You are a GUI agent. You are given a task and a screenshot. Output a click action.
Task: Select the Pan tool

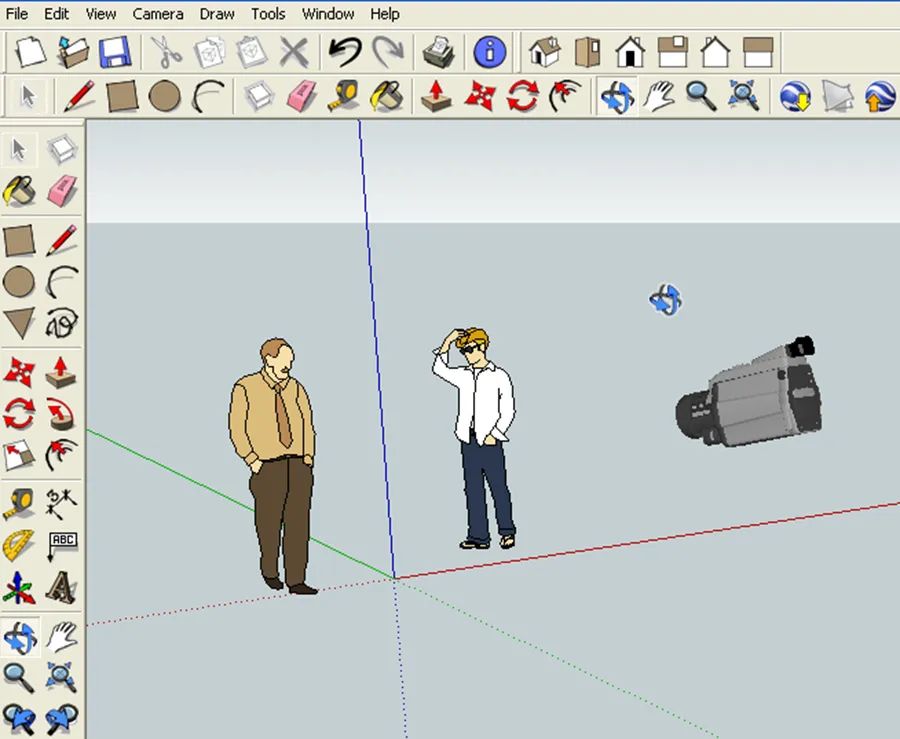660,95
